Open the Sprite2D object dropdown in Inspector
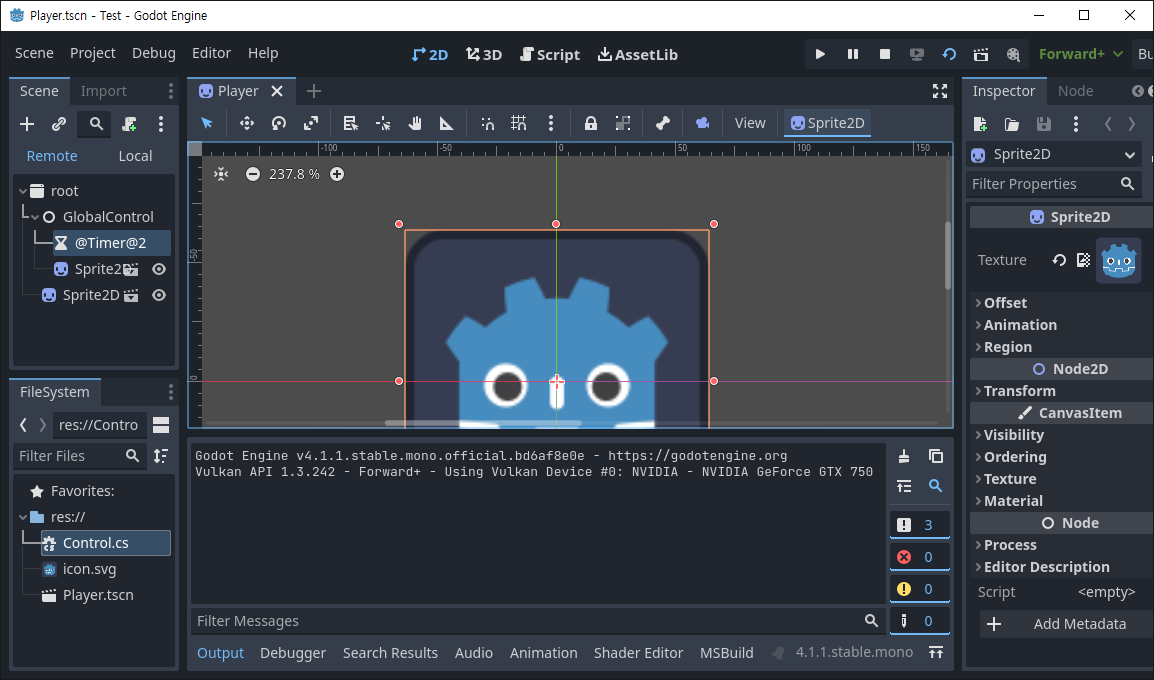Image resolution: width=1154 pixels, height=680 pixels. [1054, 155]
